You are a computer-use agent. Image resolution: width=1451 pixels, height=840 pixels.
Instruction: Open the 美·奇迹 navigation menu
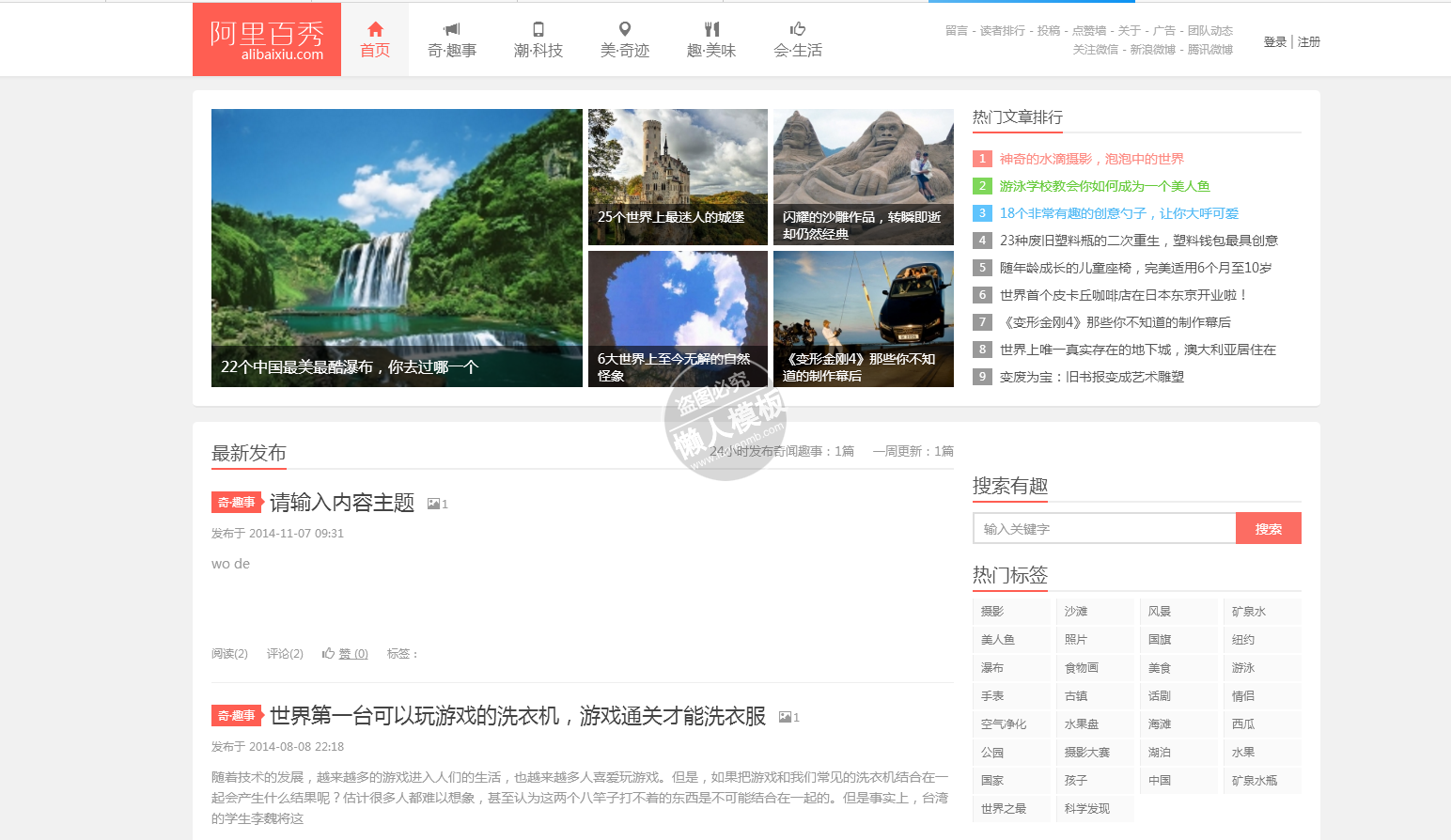[x=625, y=39]
